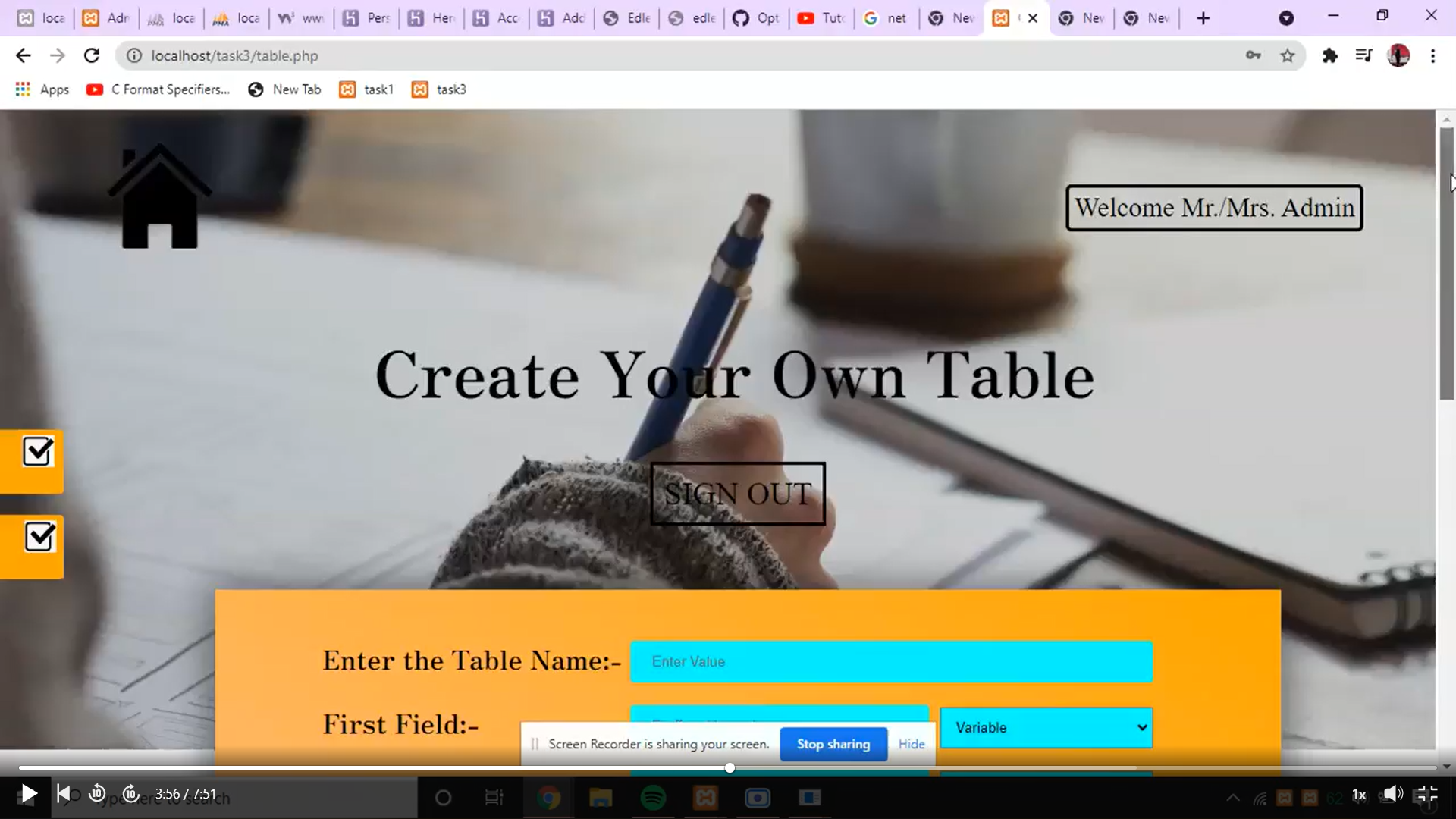Open the Variable type dropdown
This screenshot has width=1456, height=819.
coord(1046,728)
